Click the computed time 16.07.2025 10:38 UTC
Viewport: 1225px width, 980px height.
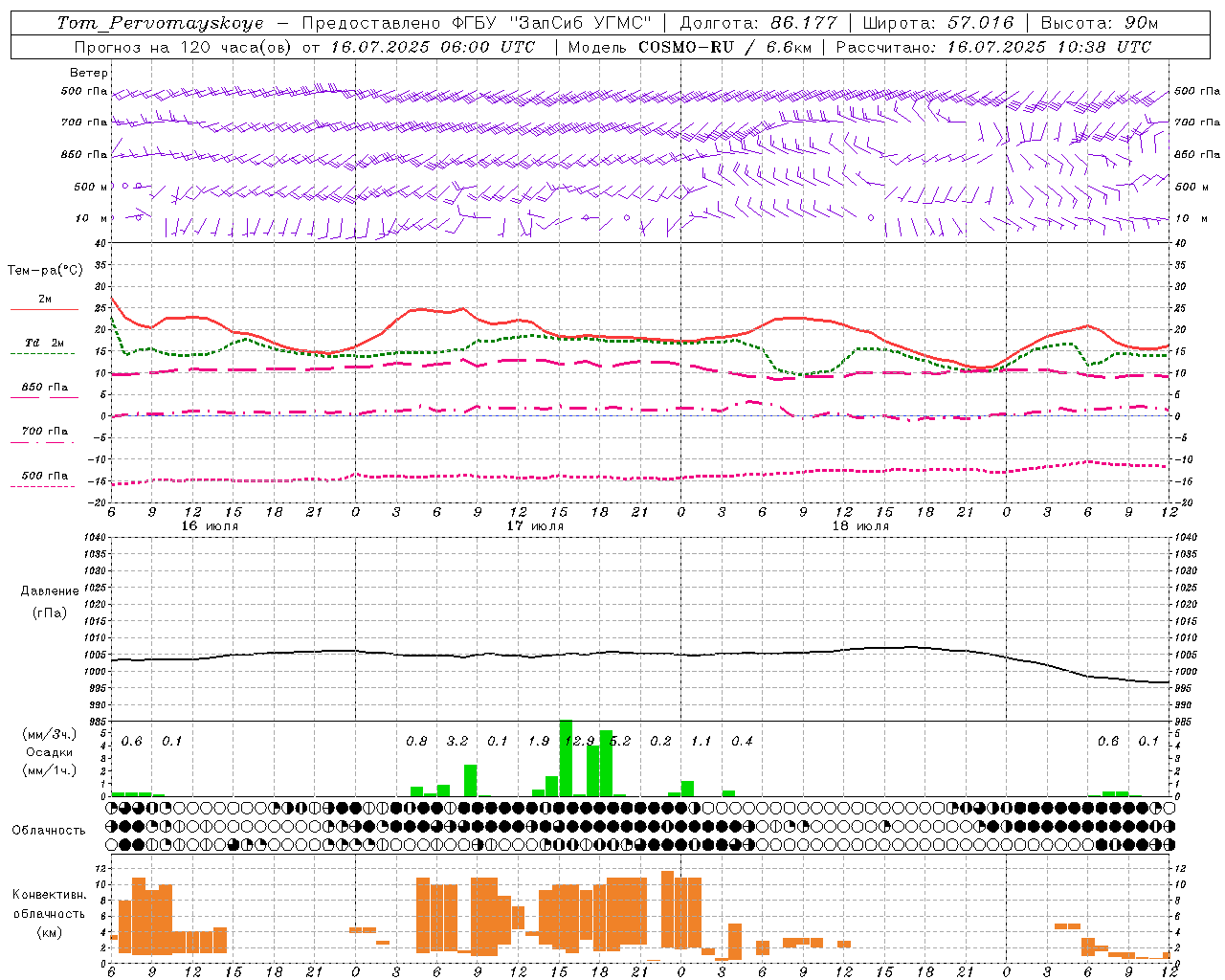pyautogui.click(x=1049, y=47)
